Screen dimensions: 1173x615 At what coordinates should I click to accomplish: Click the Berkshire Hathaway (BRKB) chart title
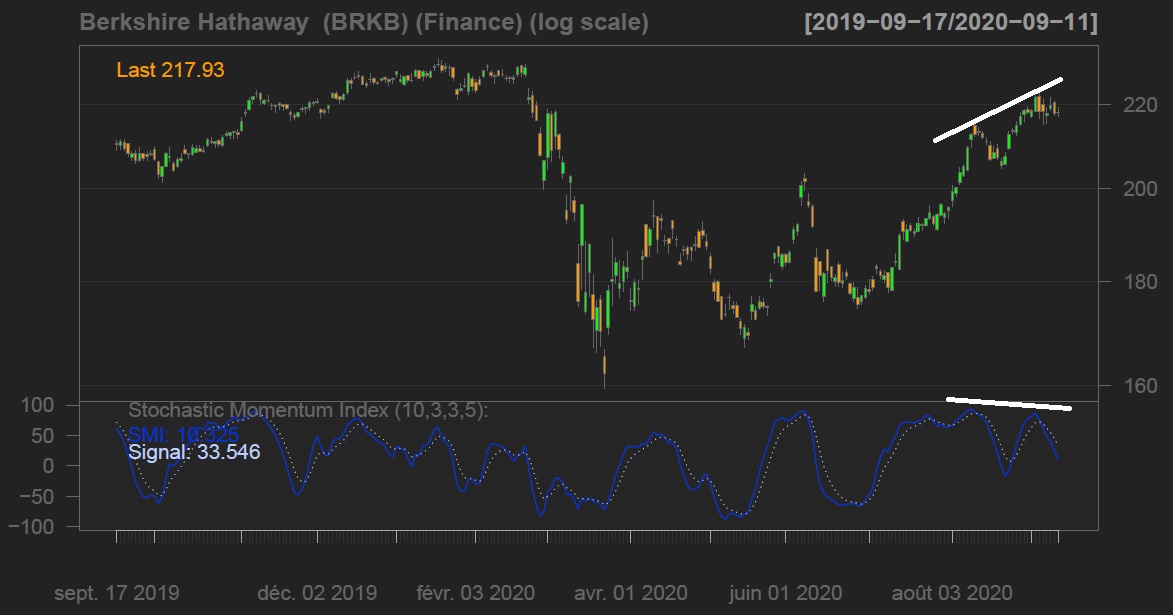click(364, 22)
